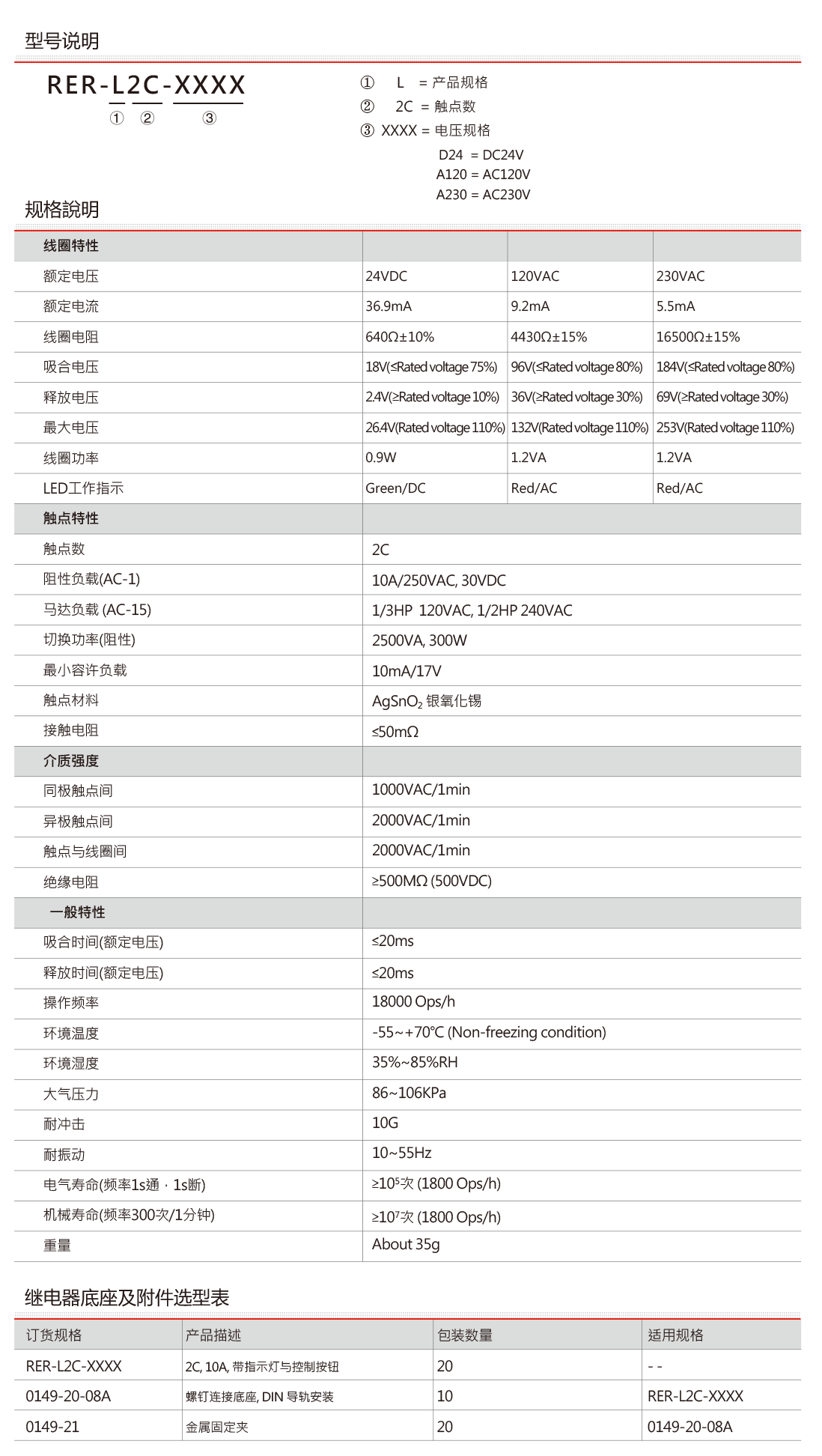Click the AgSnO2 银氧化锡 contact material
The width and height of the screenshot is (822, 1456).
tap(427, 702)
